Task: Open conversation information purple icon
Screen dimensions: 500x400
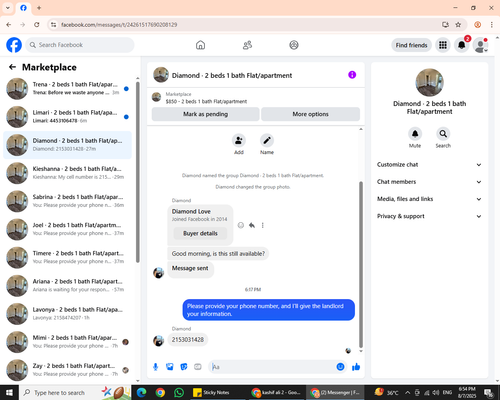Action: (352, 75)
